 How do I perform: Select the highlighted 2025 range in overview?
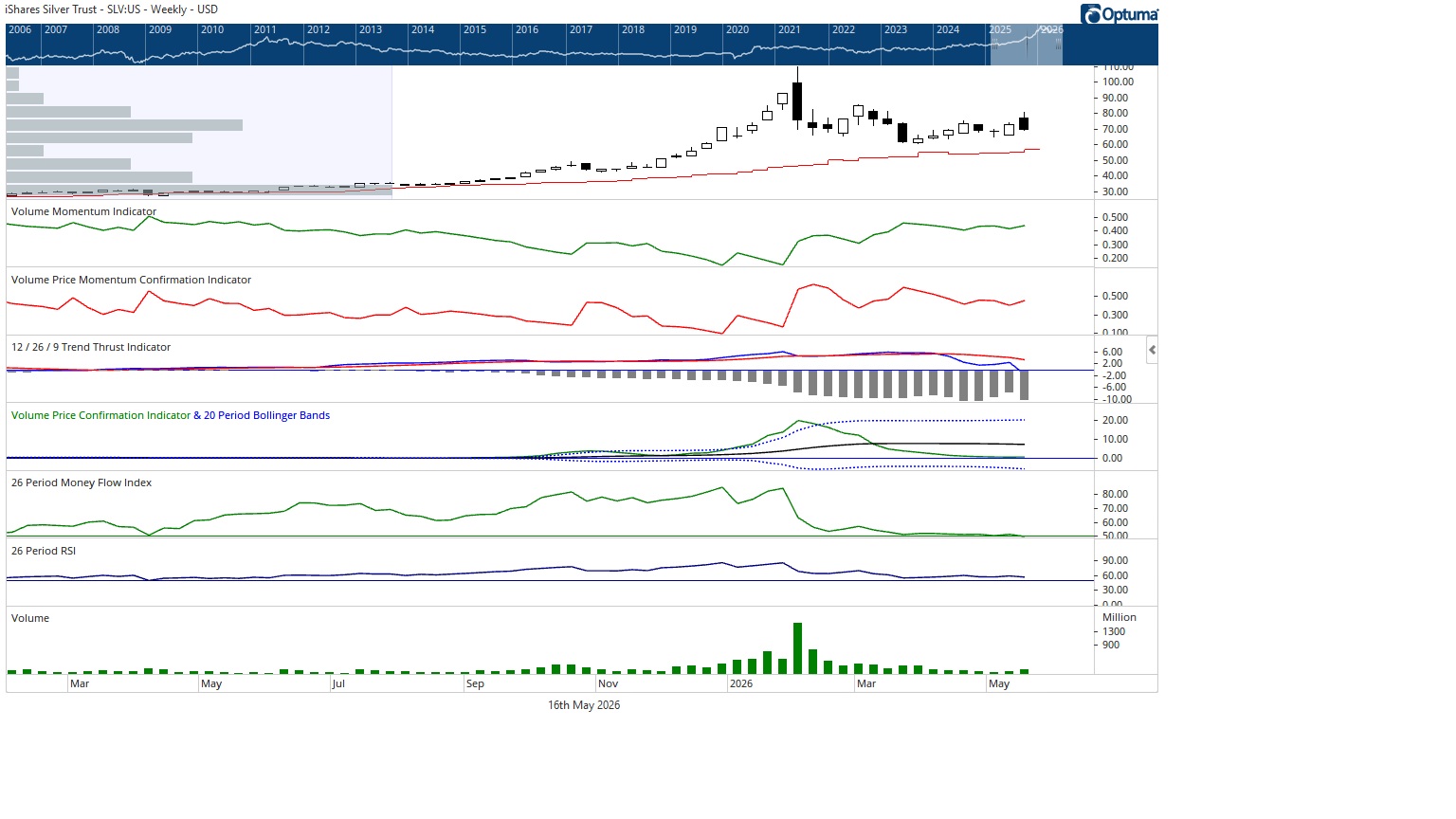1026,45
